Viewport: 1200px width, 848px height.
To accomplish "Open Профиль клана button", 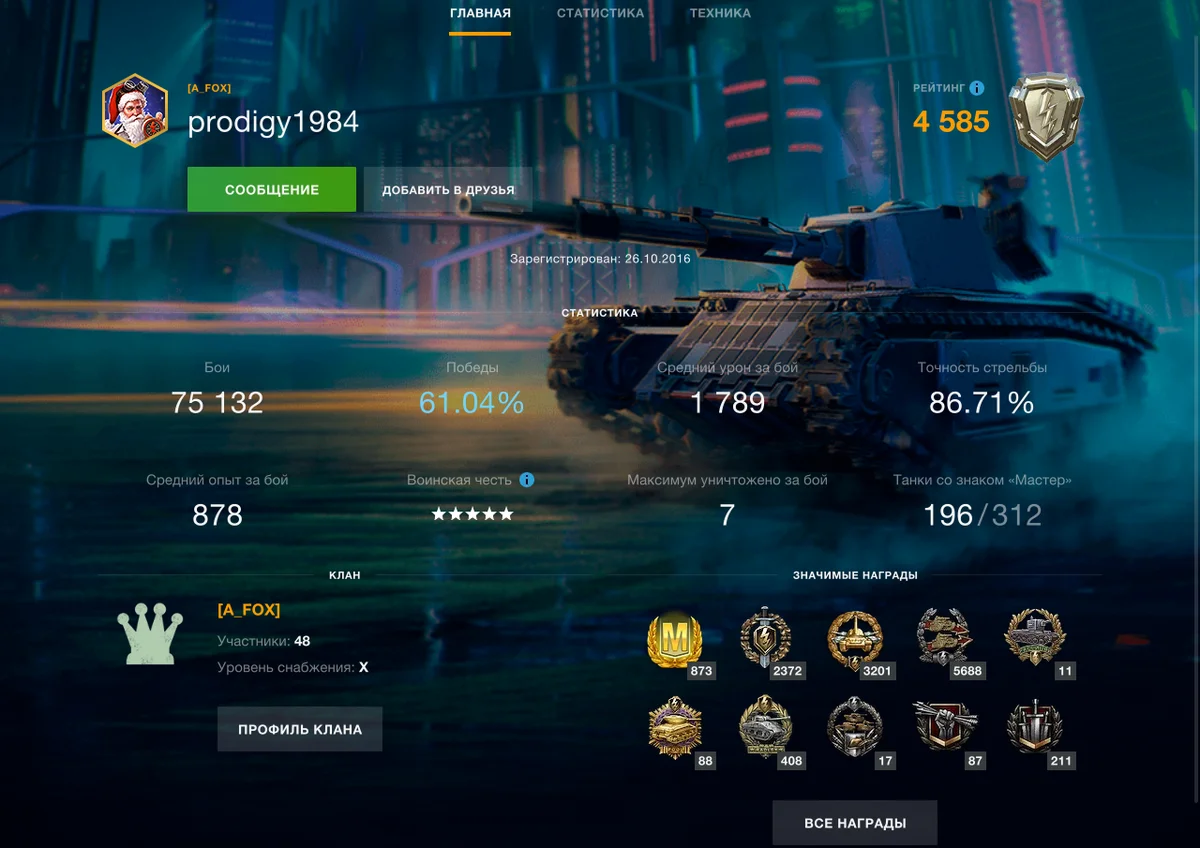I will [x=300, y=729].
